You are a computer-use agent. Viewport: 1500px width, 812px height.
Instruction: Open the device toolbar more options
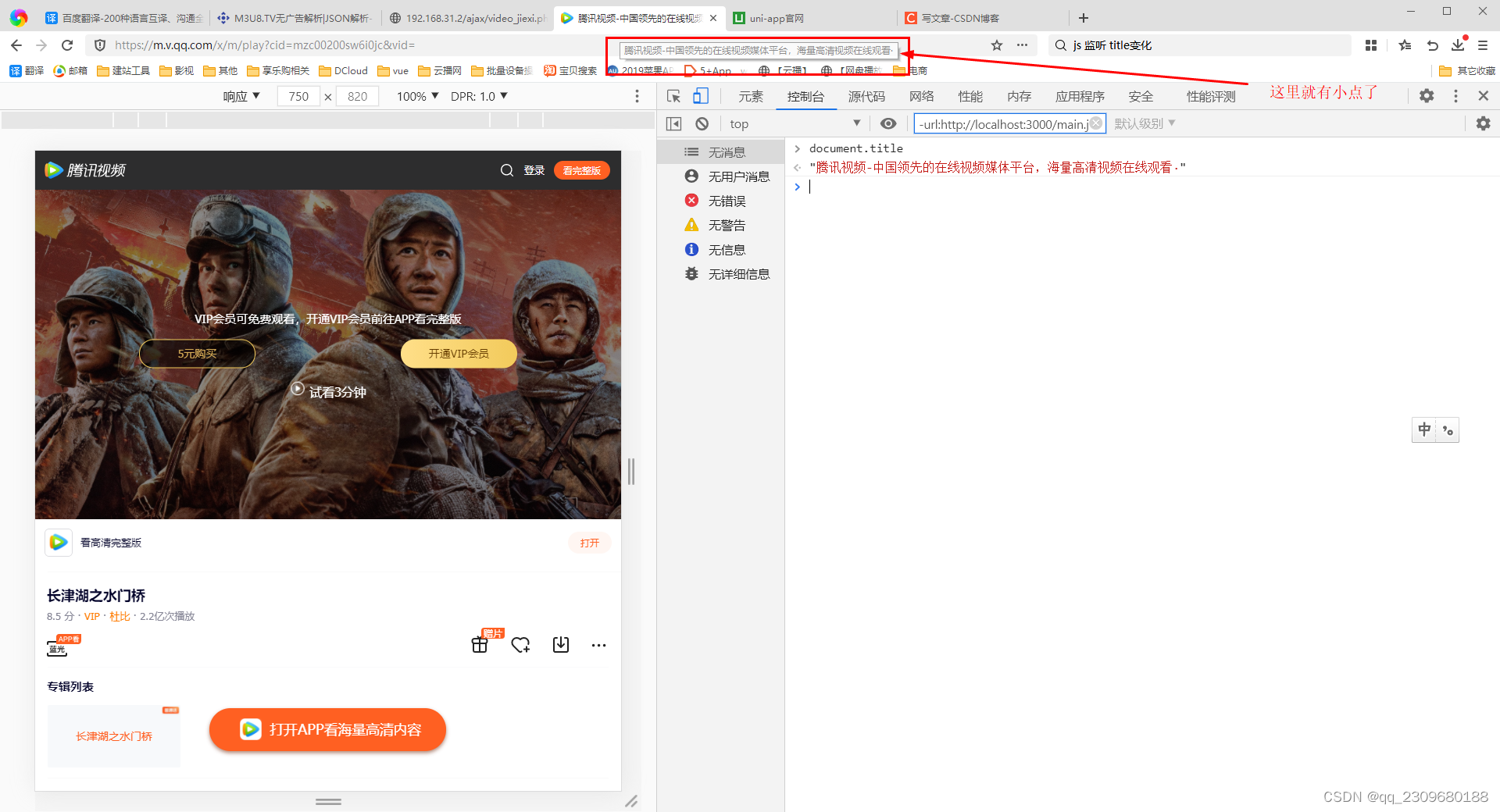pos(637,96)
